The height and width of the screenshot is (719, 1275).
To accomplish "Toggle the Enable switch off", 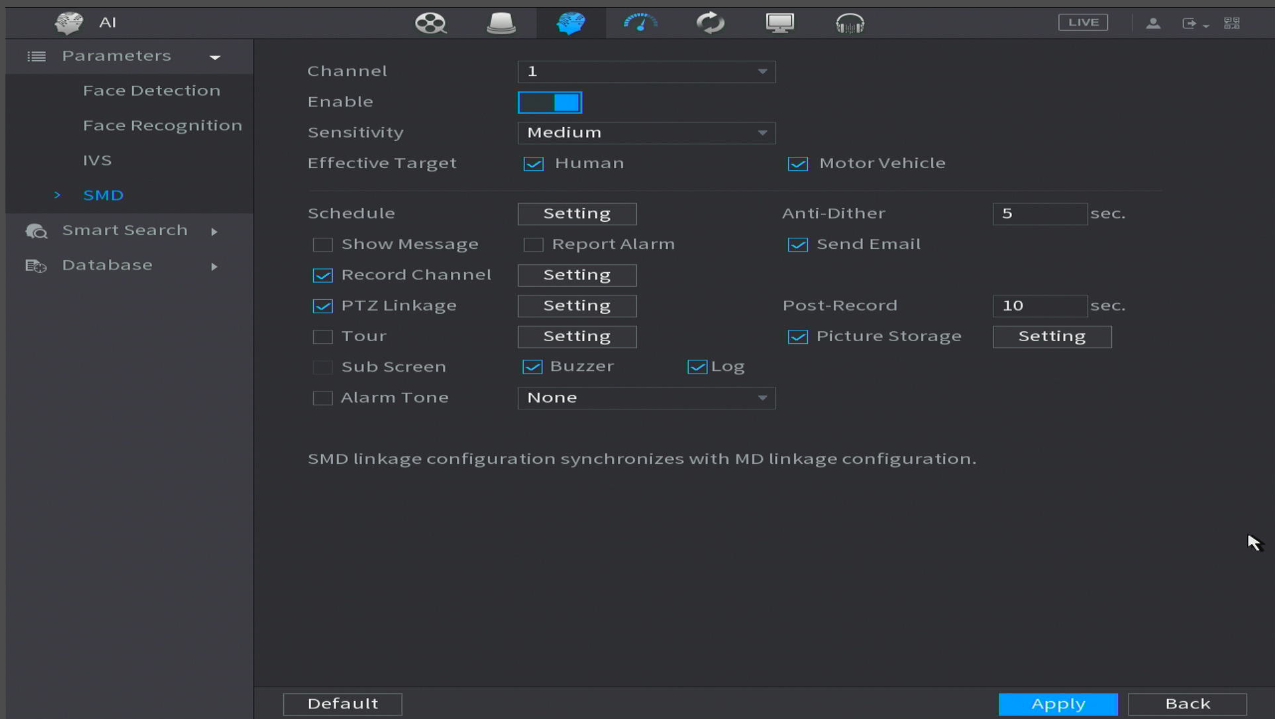I will [550, 102].
